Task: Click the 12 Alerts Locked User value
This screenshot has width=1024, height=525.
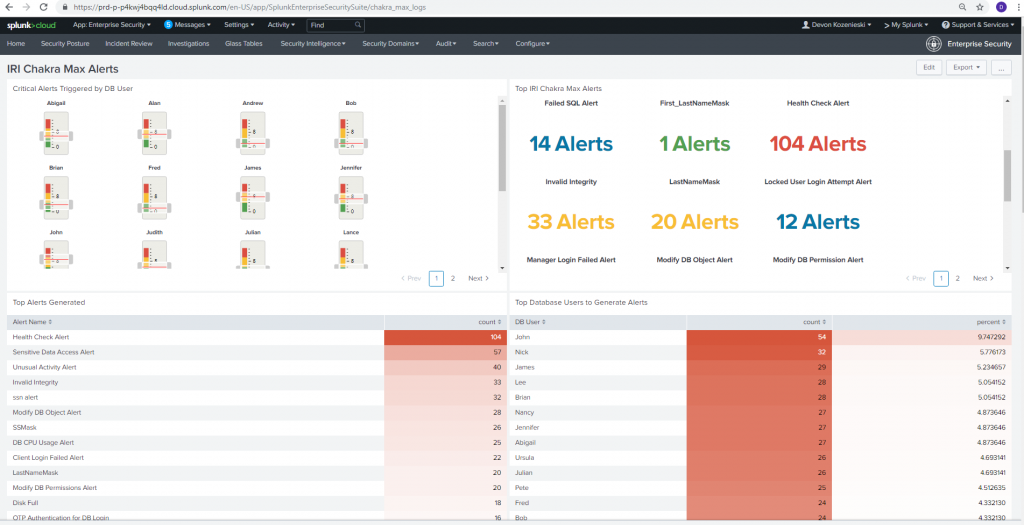Action: (818, 222)
